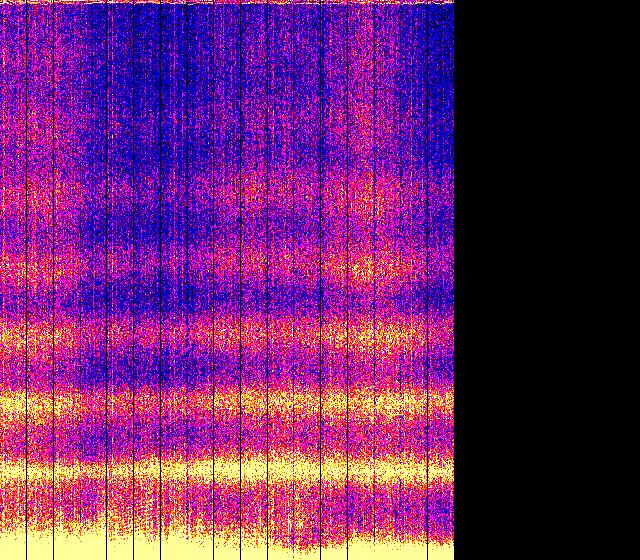Click the right edge of the spectrogram
Viewport: 640px width, 560px height.
[453, 280]
